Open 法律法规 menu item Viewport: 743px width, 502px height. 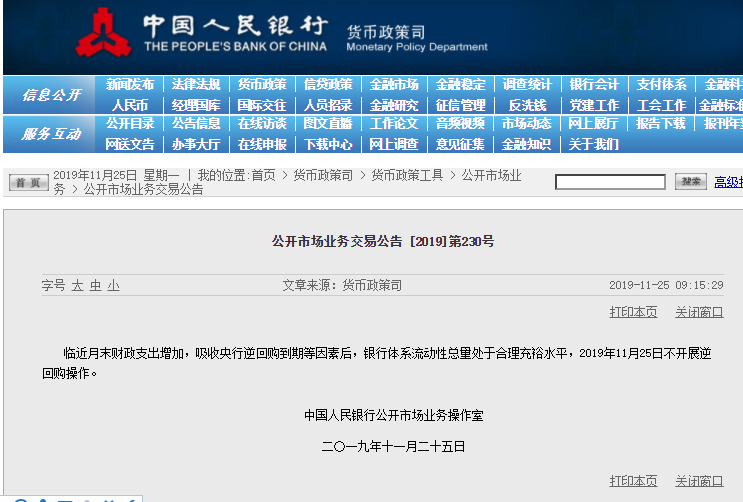click(x=196, y=84)
